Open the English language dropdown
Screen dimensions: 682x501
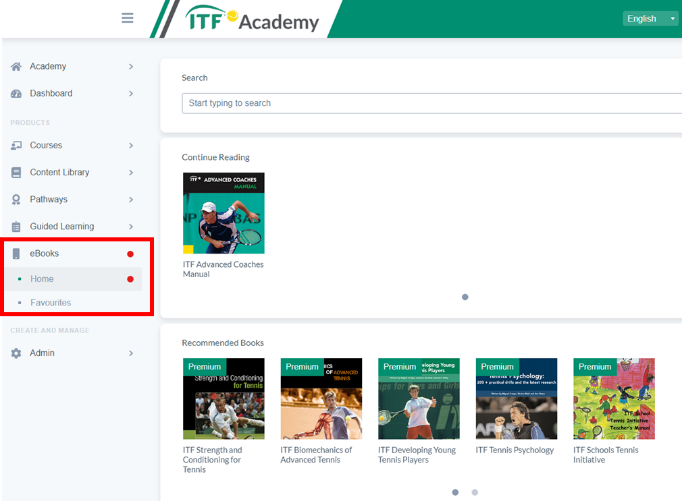(650, 19)
